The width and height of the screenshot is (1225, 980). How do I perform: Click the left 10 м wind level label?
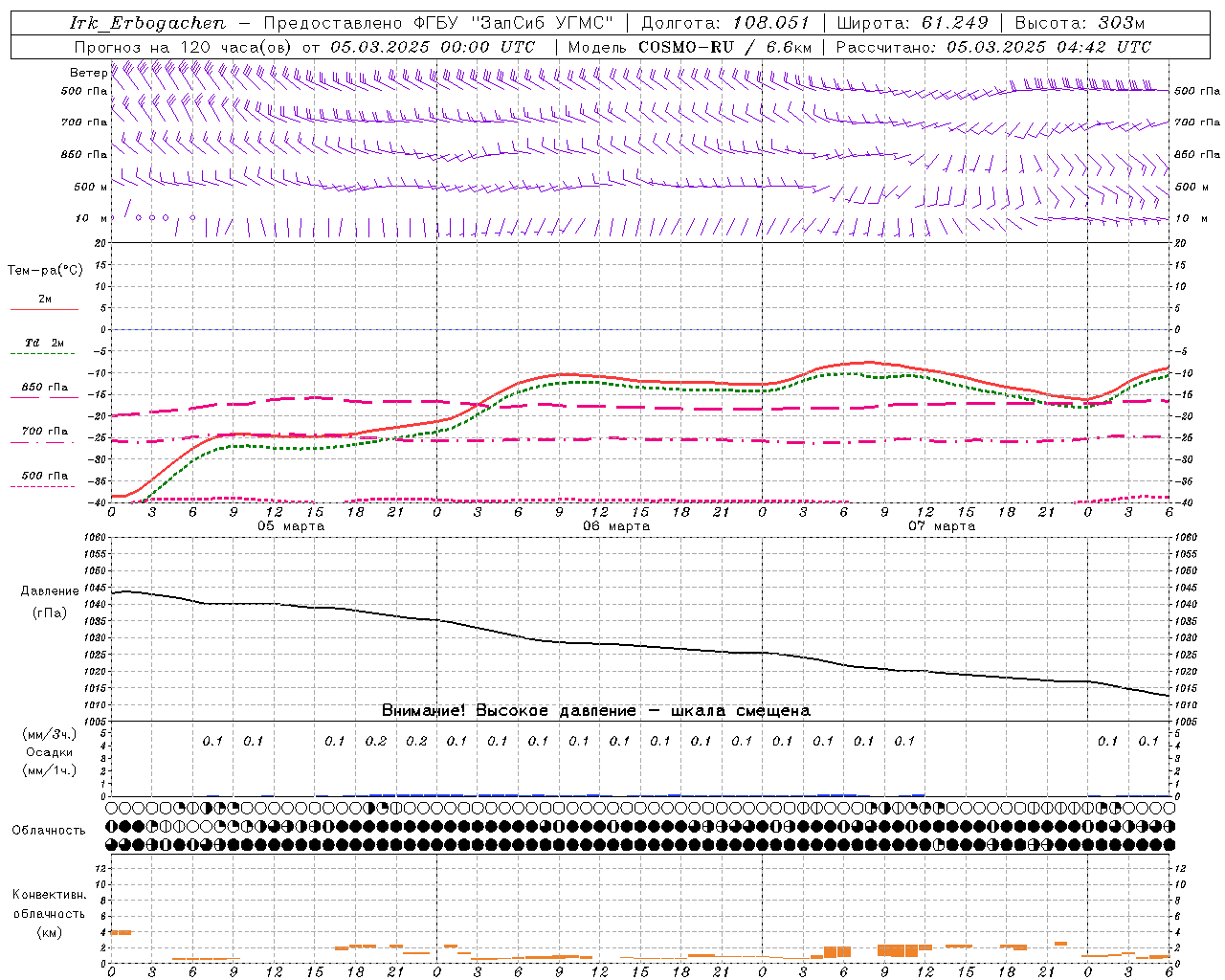92,218
